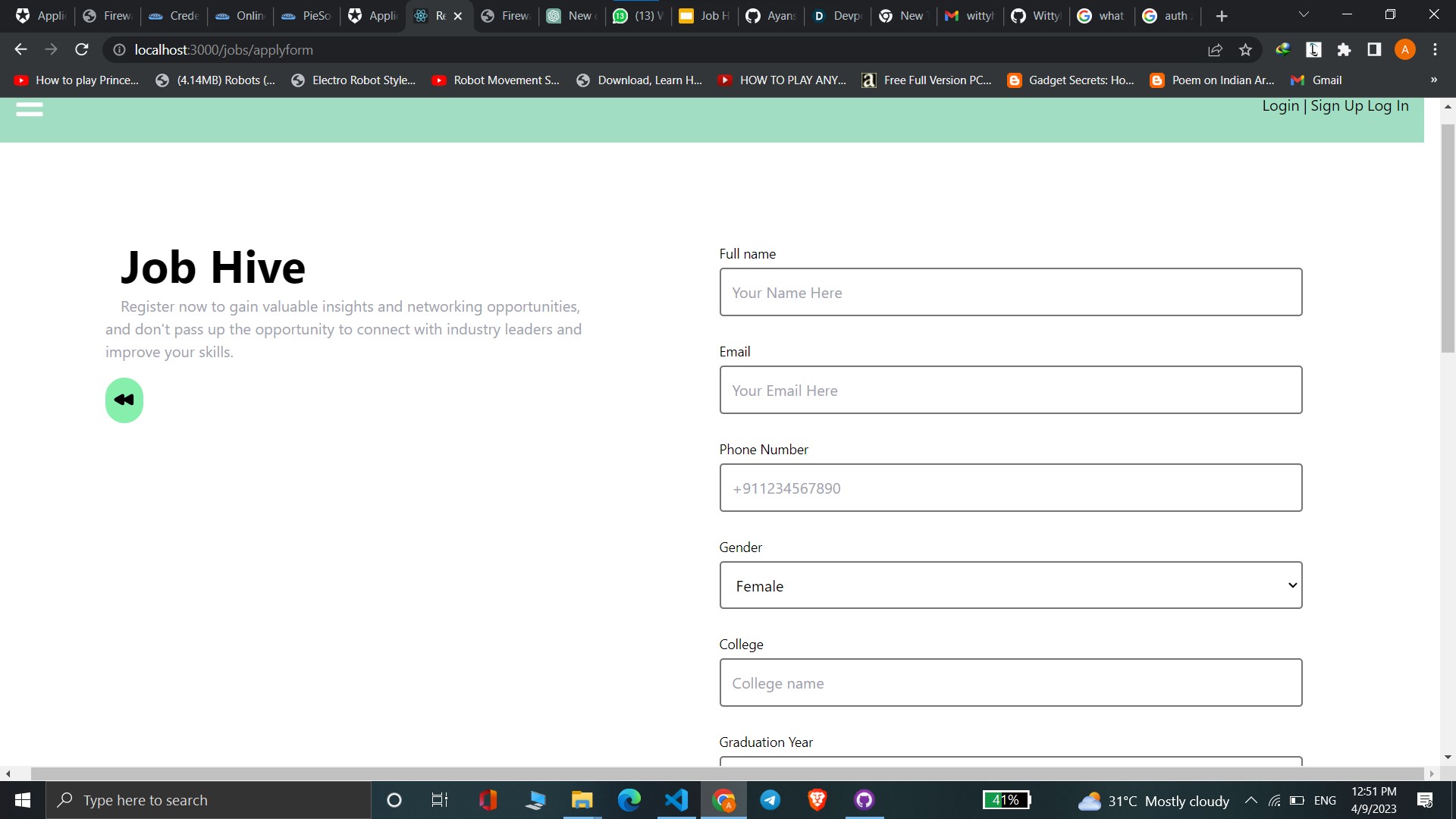Click the share page icon

click(1215, 50)
